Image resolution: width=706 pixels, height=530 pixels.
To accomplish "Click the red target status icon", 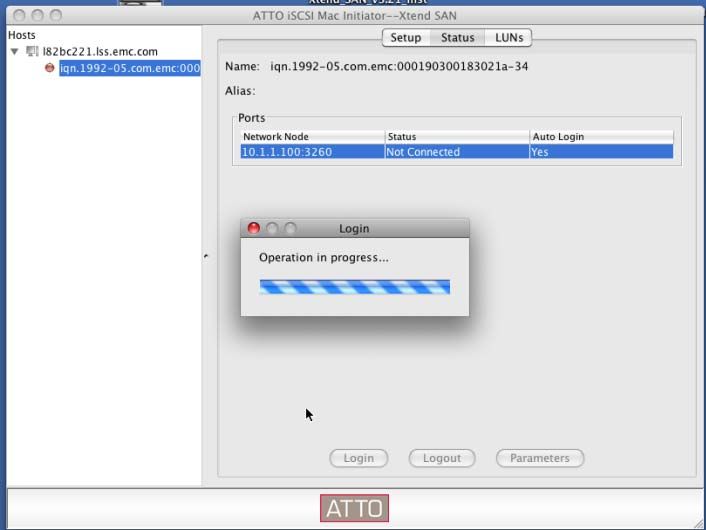I will [x=50, y=68].
